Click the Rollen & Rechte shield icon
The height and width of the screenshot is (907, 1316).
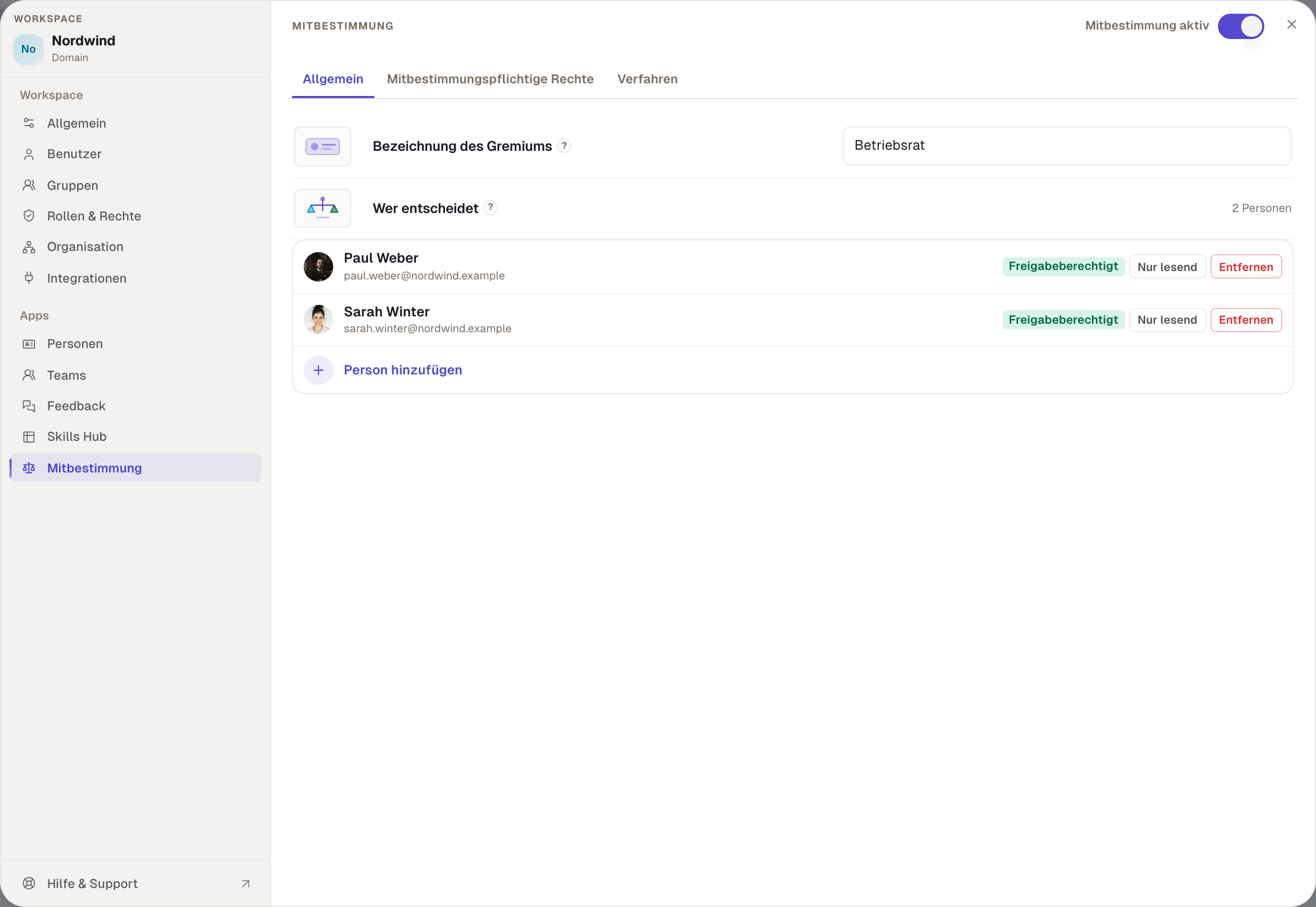point(29,216)
